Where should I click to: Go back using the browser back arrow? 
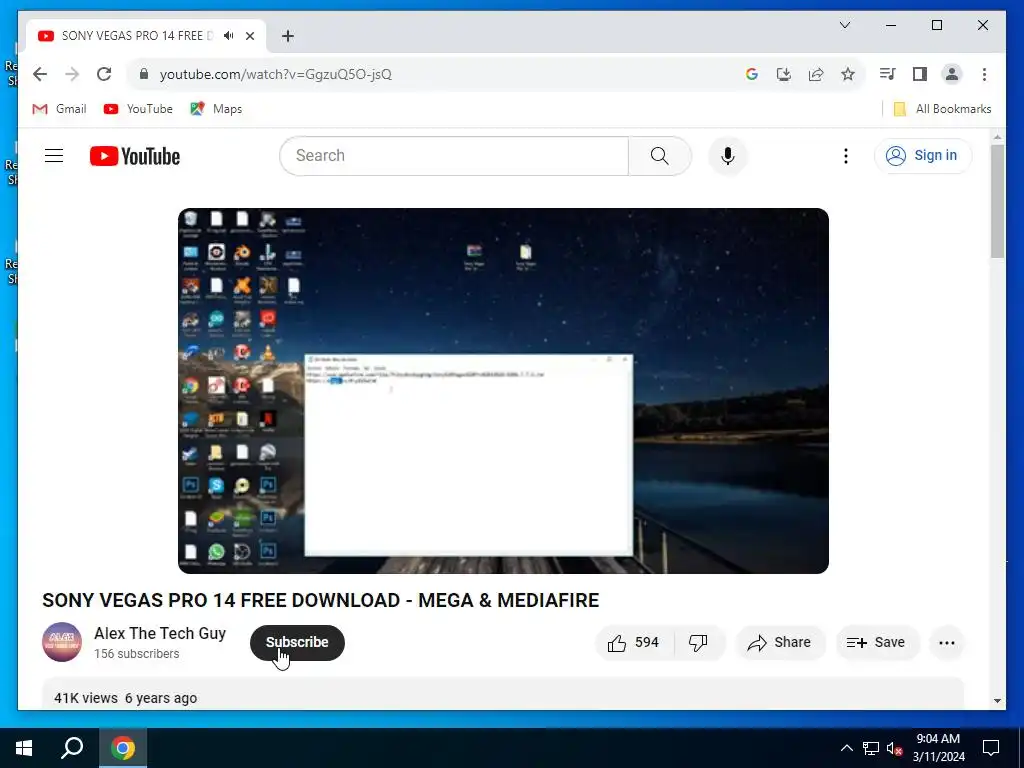40,74
